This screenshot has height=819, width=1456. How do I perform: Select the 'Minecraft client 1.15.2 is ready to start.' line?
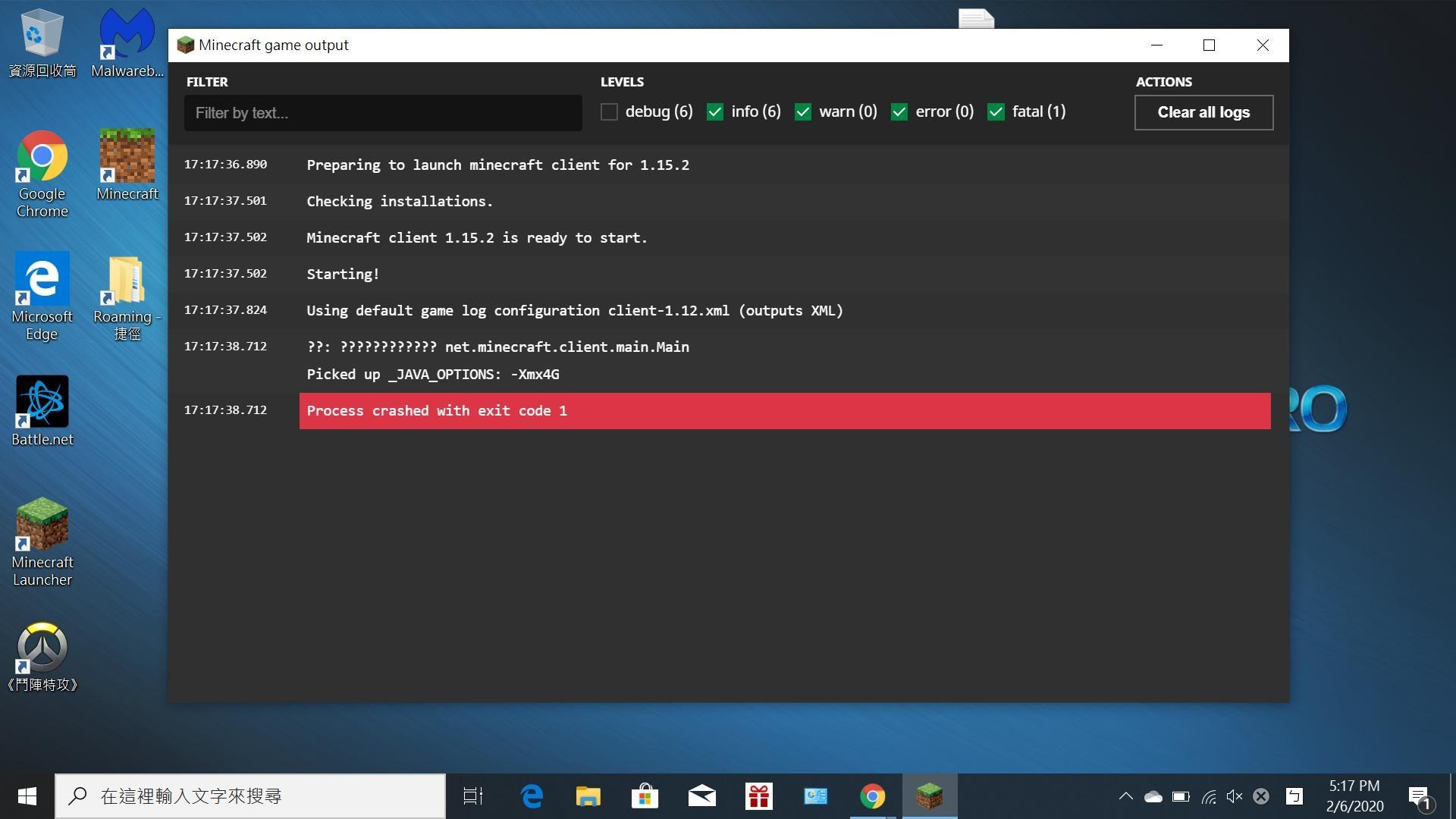[x=477, y=238]
